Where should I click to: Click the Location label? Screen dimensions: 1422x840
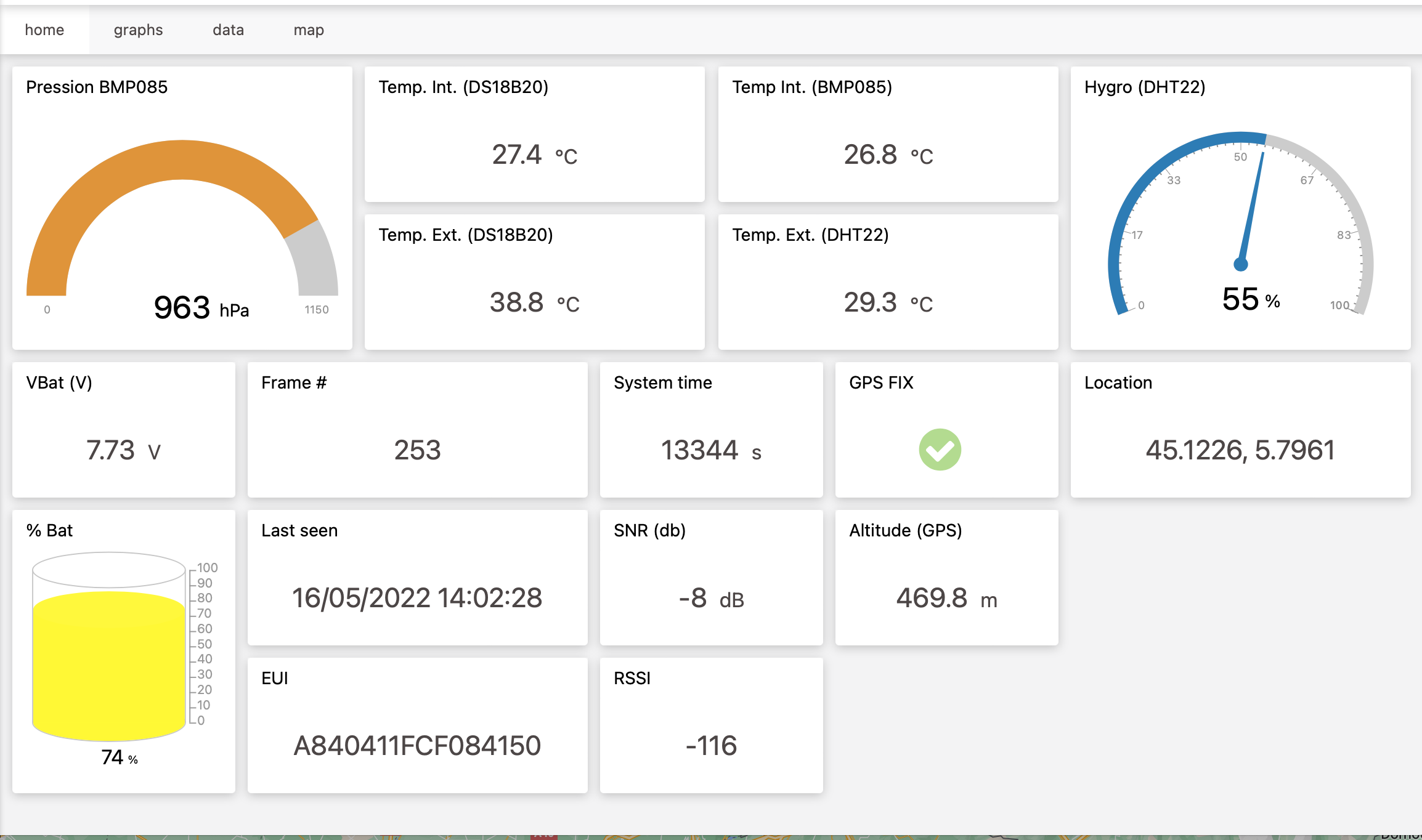1118,382
